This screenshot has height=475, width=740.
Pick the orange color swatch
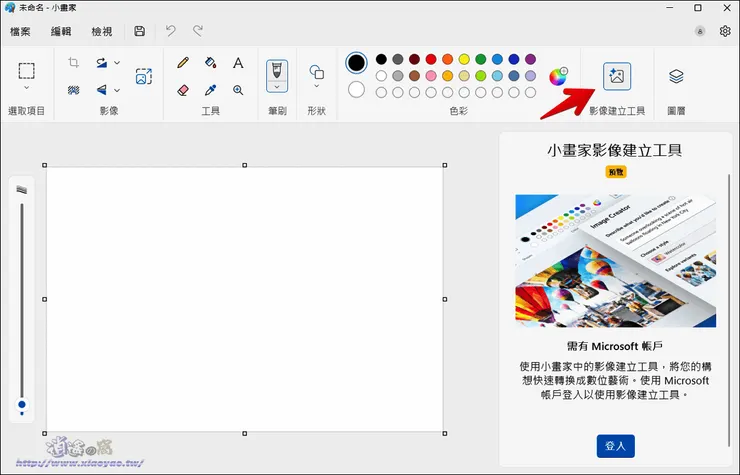pyautogui.click(x=447, y=59)
